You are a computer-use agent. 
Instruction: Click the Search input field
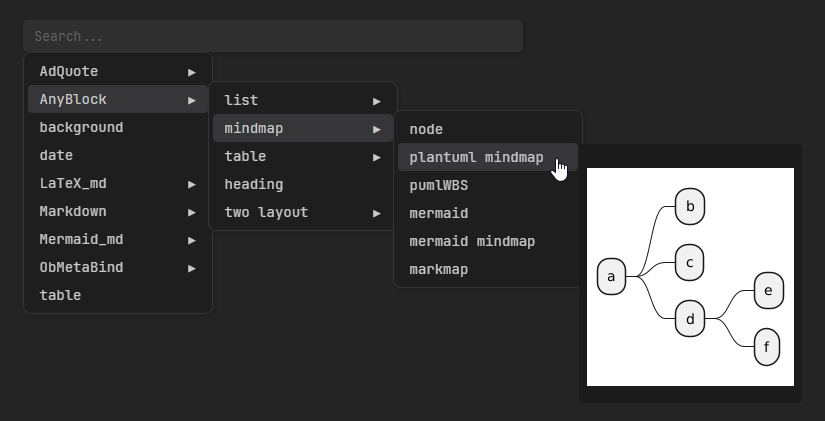pyautogui.click(x=272, y=36)
